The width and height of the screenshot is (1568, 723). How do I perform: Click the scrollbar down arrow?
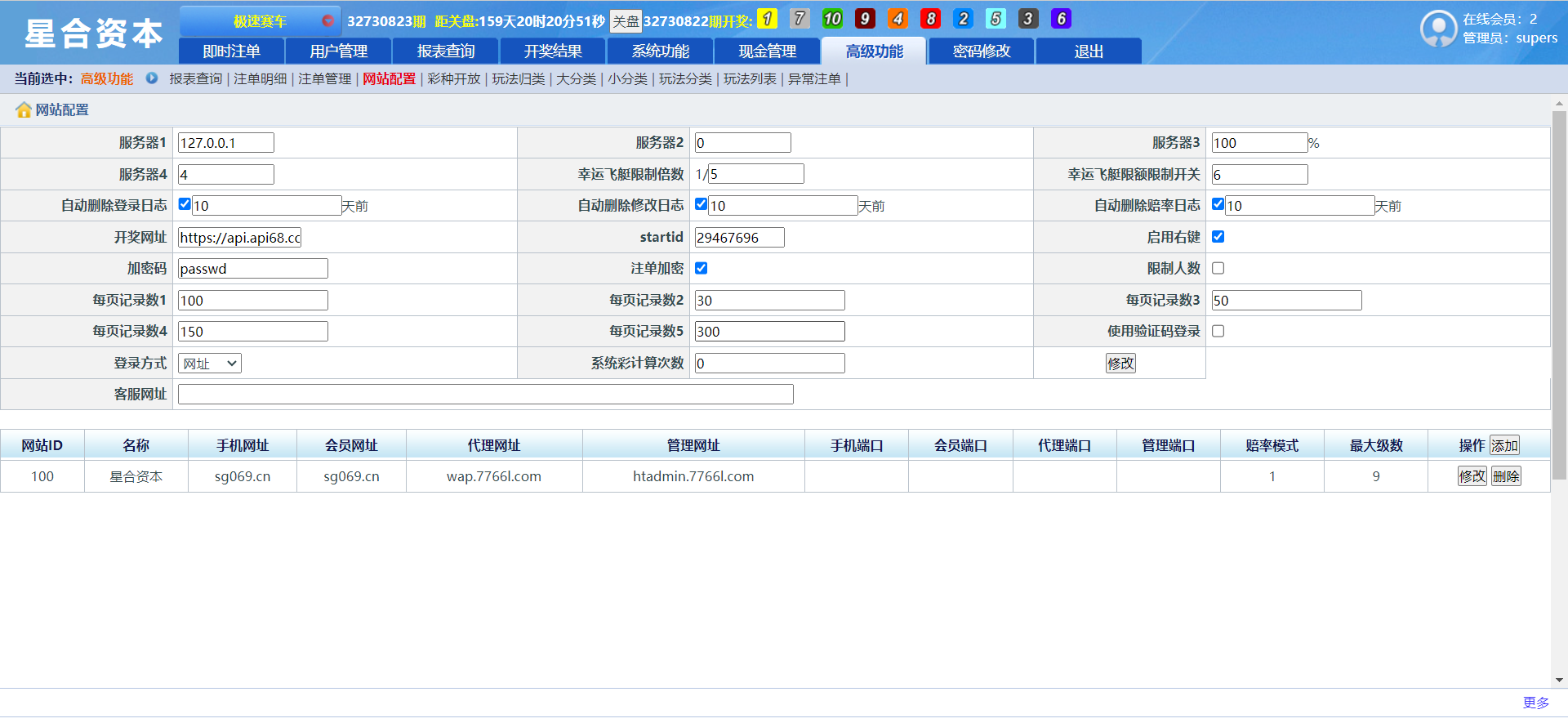1559,680
